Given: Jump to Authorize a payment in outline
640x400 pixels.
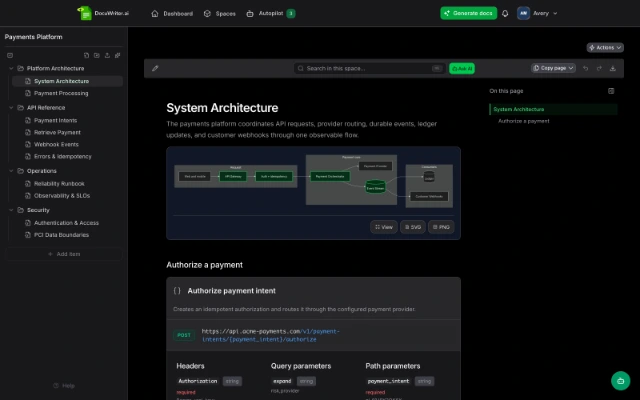Looking at the screenshot, I should click(x=524, y=121).
